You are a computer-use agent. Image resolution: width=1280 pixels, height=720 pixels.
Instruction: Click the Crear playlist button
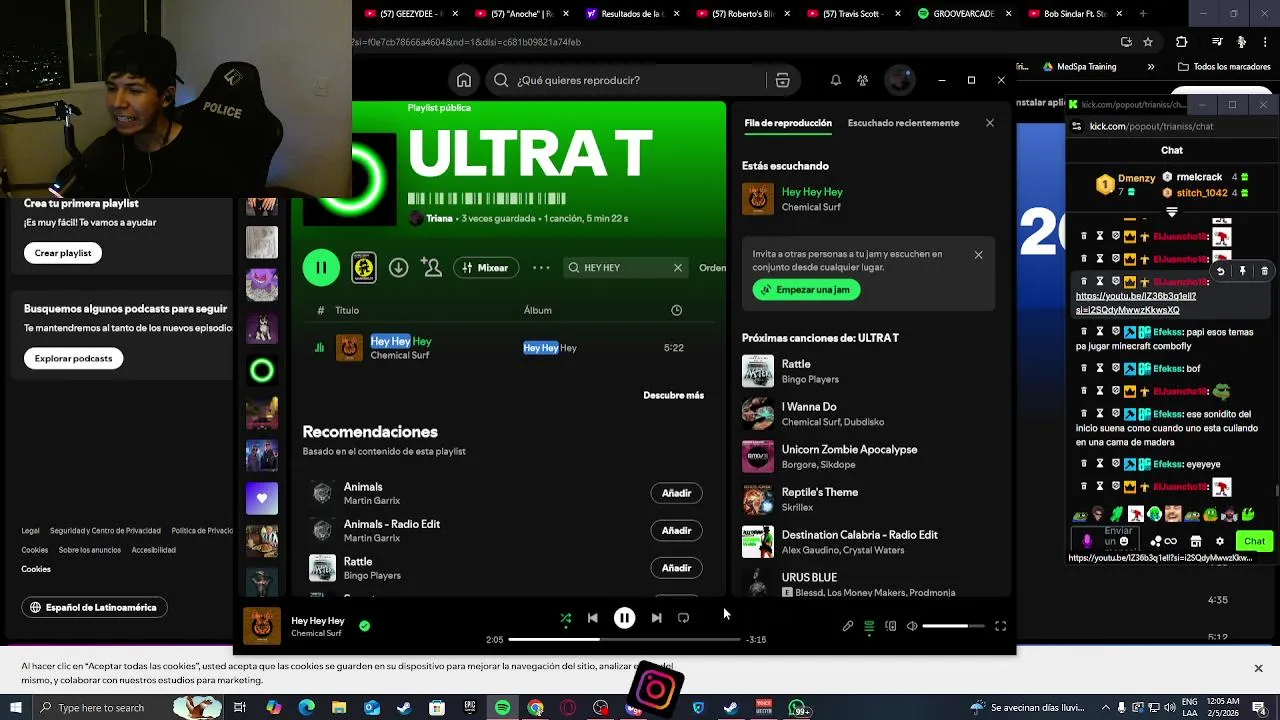click(x=63, y=253)
